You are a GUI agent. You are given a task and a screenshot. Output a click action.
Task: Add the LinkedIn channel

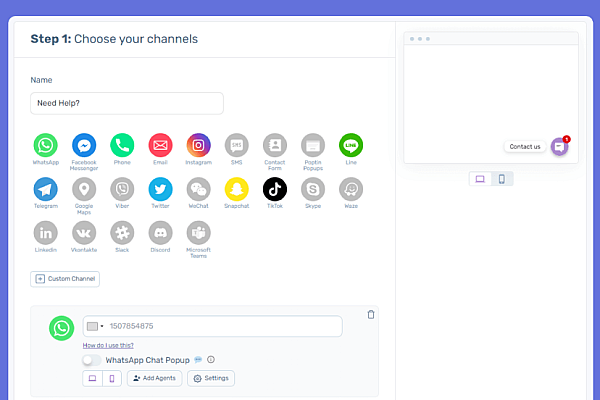tap(46, 233)
